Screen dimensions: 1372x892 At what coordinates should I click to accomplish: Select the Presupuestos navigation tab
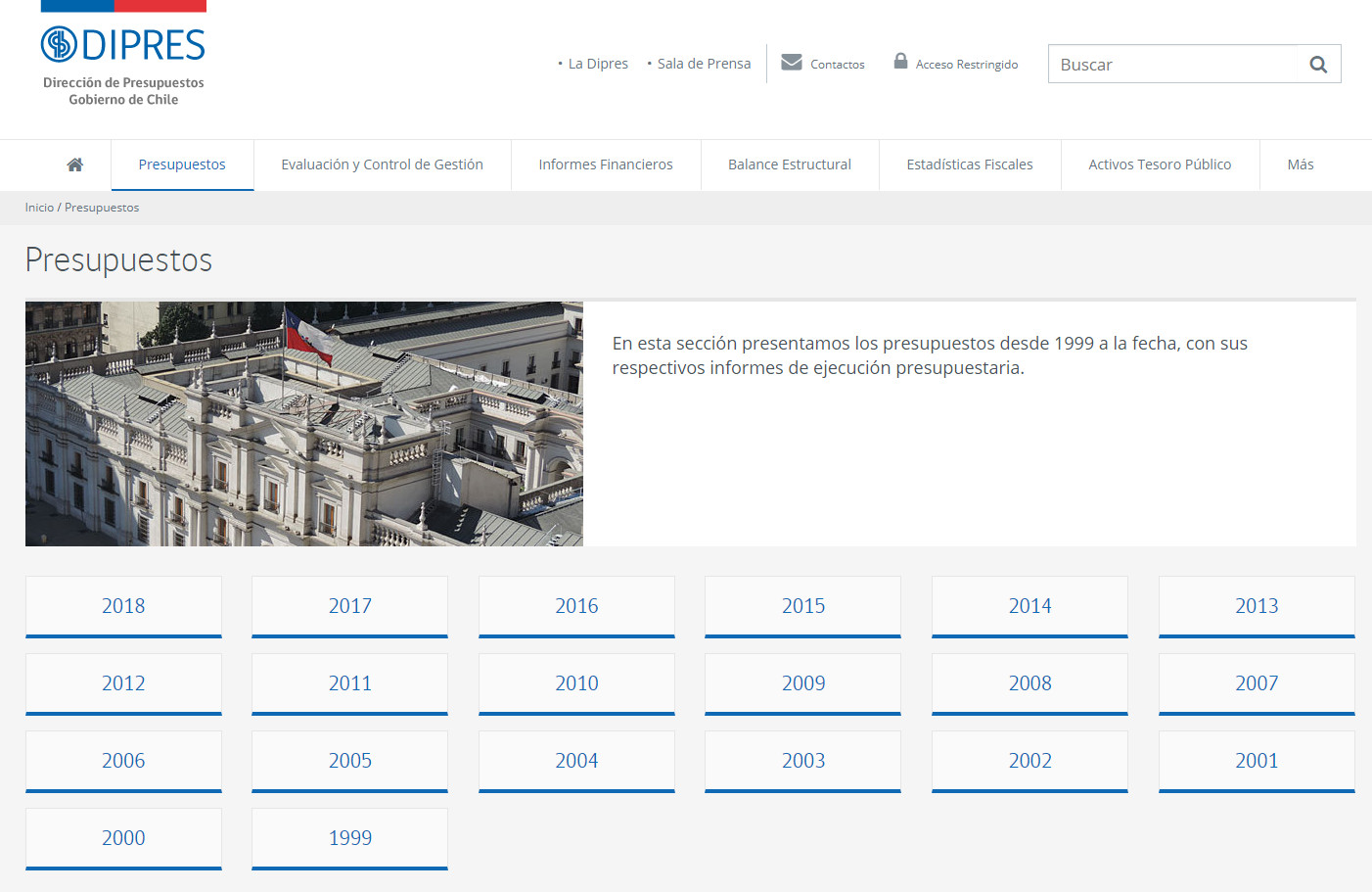point(182,164)
